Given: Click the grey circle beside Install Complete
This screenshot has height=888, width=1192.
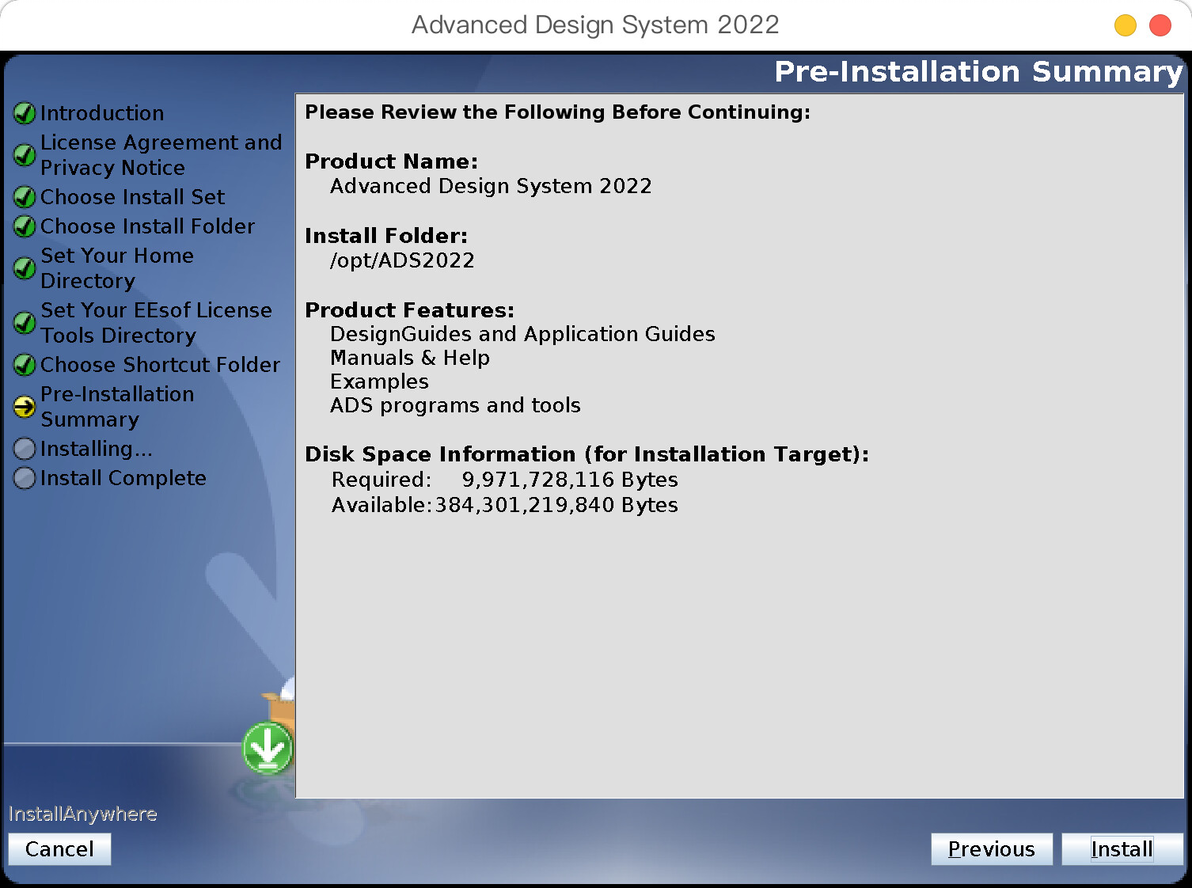Looking at the screenshot, I should pyautogui.click(x=24, y=478).
